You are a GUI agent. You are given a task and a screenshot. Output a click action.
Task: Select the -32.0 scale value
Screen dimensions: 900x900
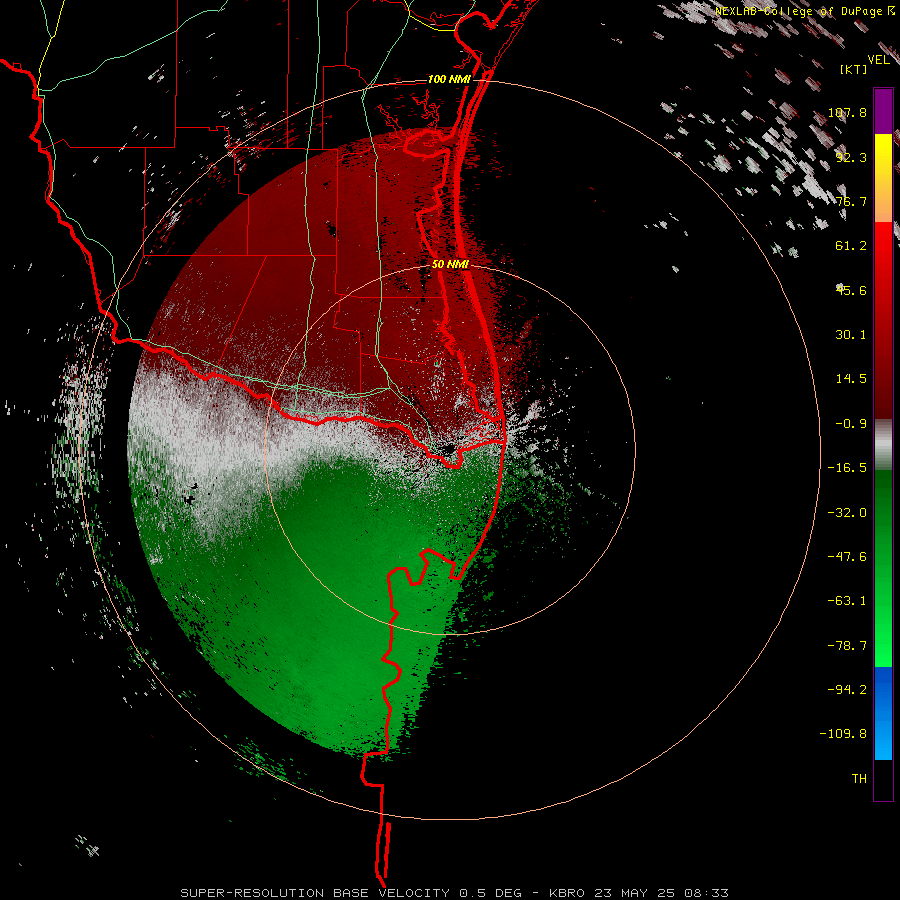point(847,513)
